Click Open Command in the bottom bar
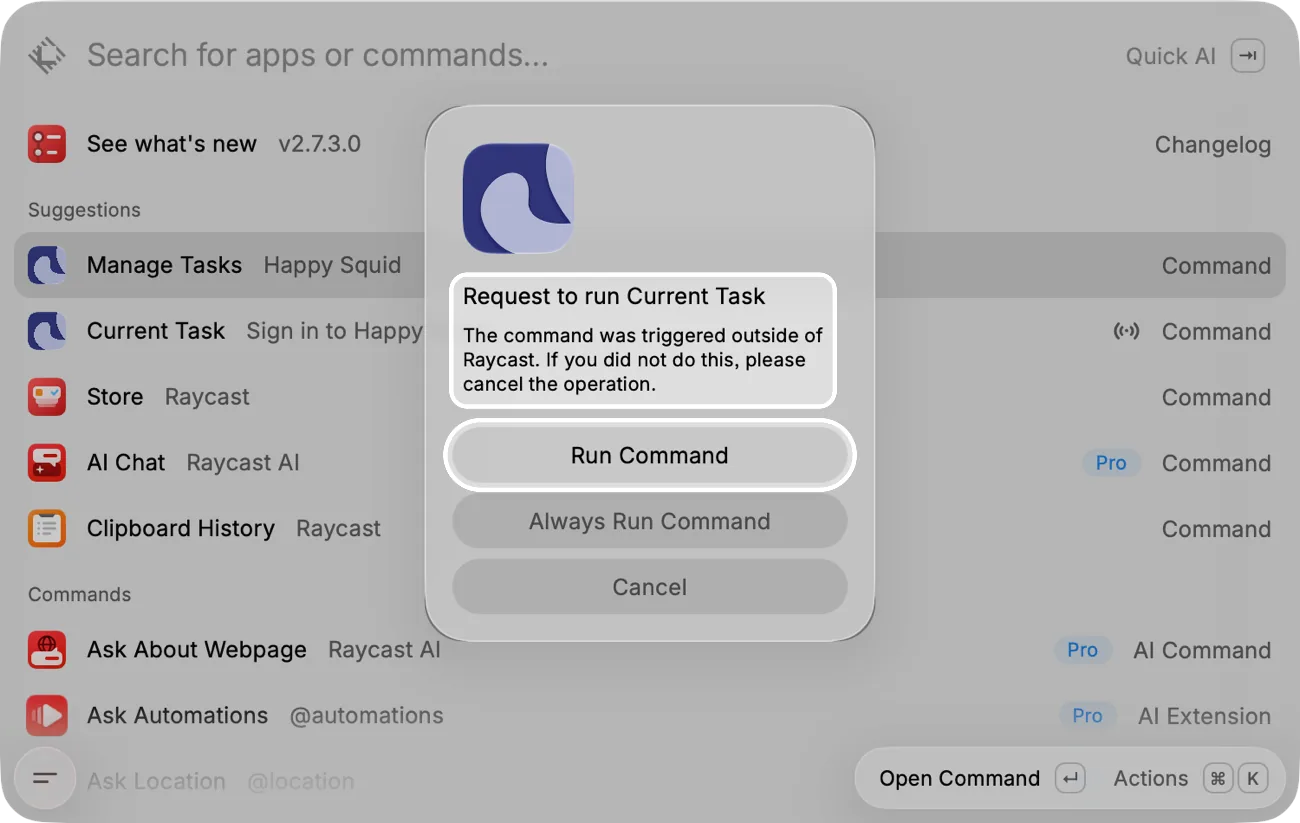This screenshot has height=823, width=1300. (960, 779)
